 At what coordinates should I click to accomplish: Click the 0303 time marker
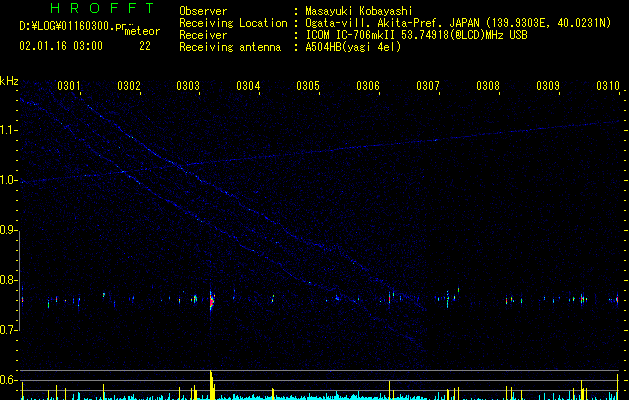(188, 85)
